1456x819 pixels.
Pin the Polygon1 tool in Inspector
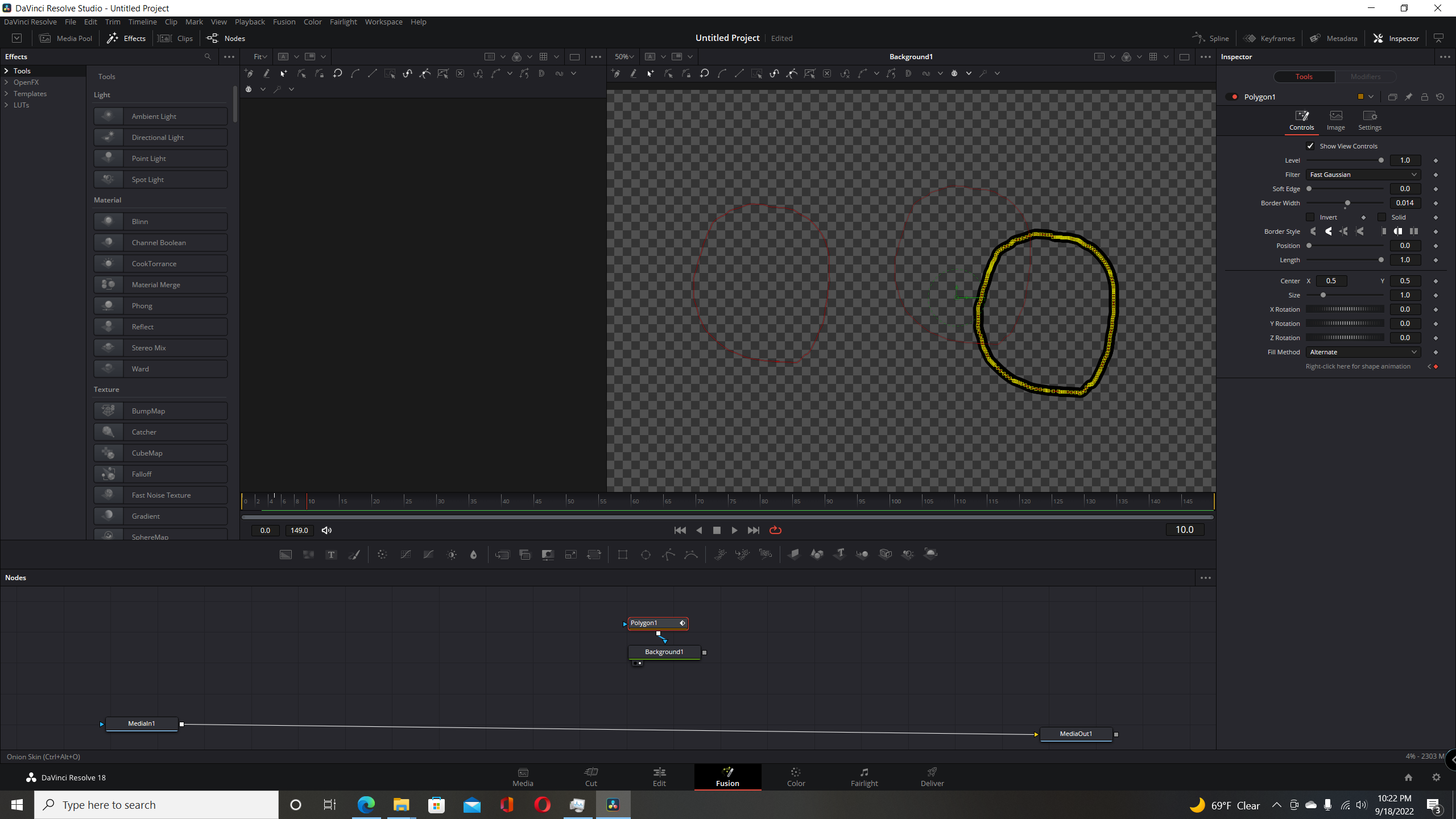tap(1408, 97)
